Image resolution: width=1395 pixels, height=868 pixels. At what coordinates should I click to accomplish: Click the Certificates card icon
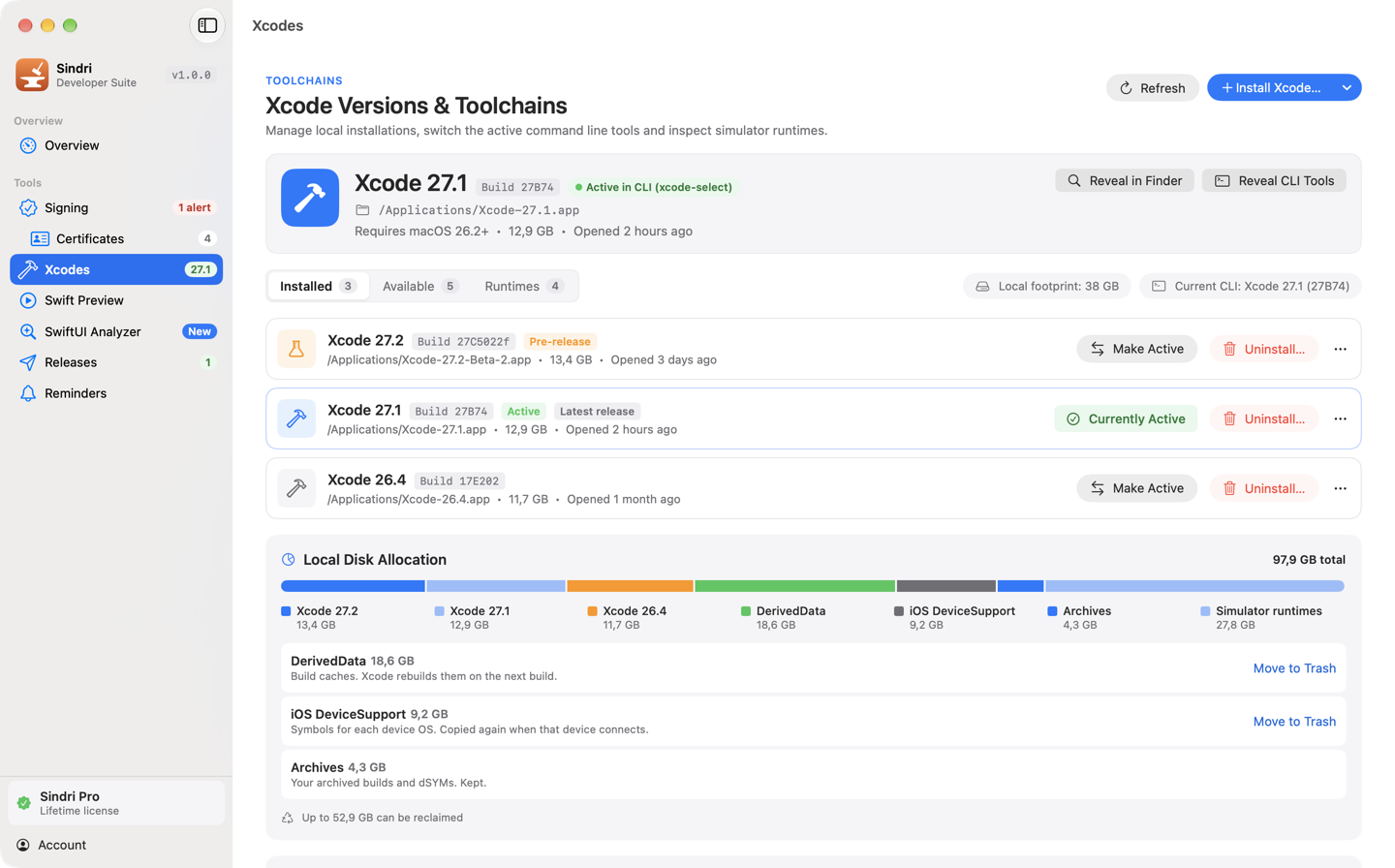point(40,238)
